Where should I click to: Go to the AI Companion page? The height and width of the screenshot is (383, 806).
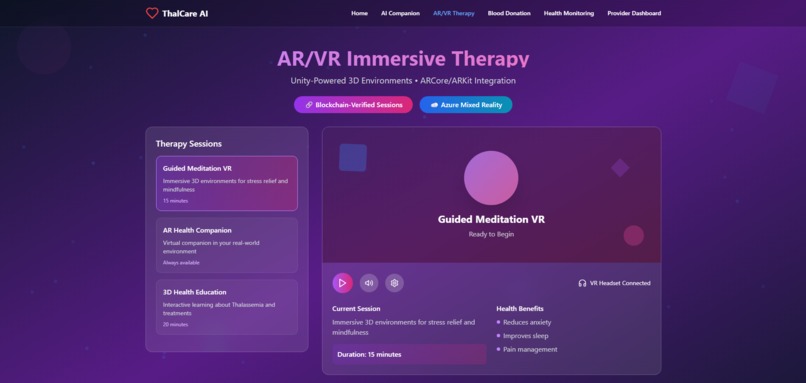click(400, 13)
